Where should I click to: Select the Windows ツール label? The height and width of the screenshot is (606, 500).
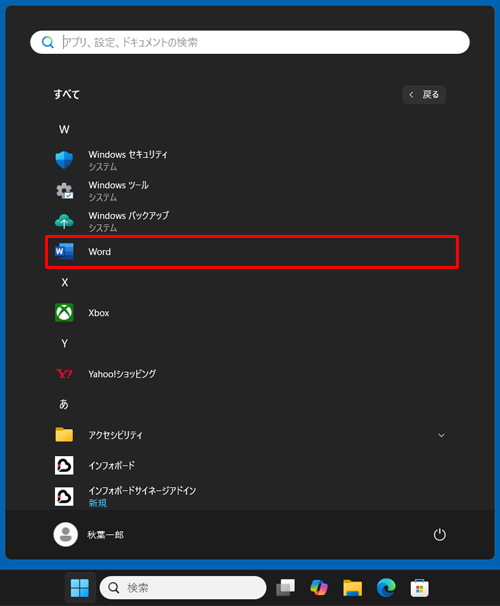[x=119, y=185]
